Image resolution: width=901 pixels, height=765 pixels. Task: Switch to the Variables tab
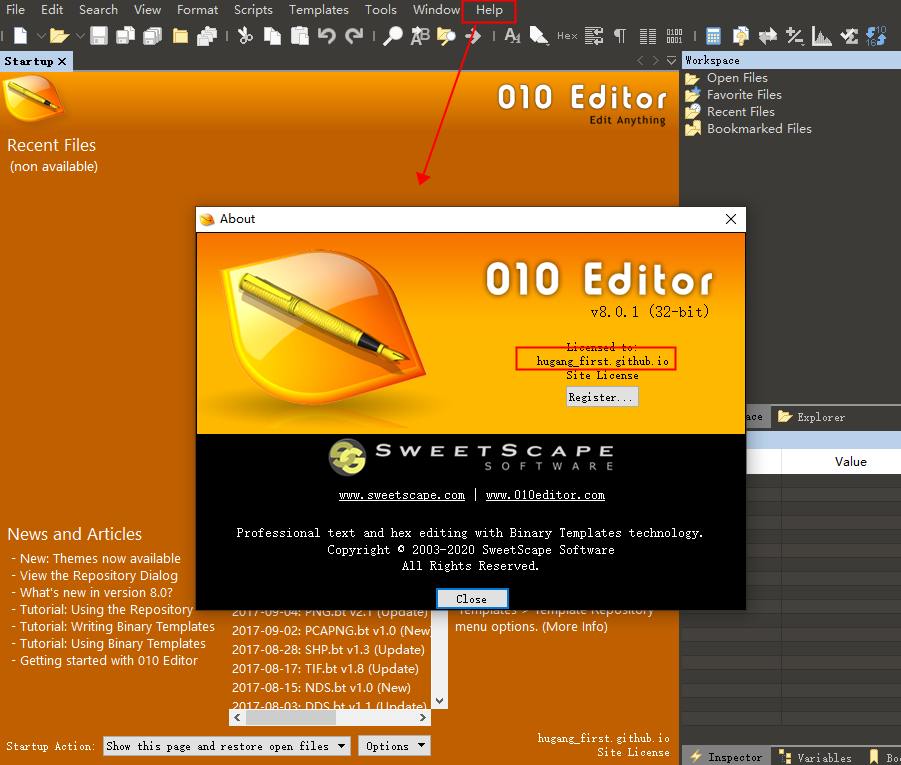[x=815, y=757]
